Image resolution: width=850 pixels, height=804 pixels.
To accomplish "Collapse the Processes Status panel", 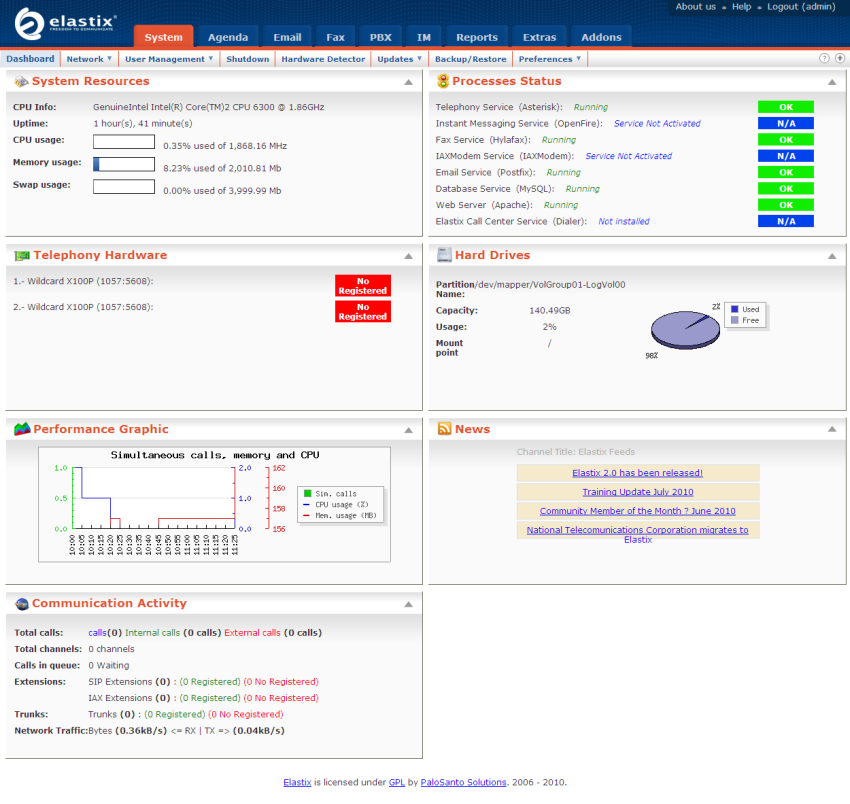I will pyautogui.click(x=832, y=82).
